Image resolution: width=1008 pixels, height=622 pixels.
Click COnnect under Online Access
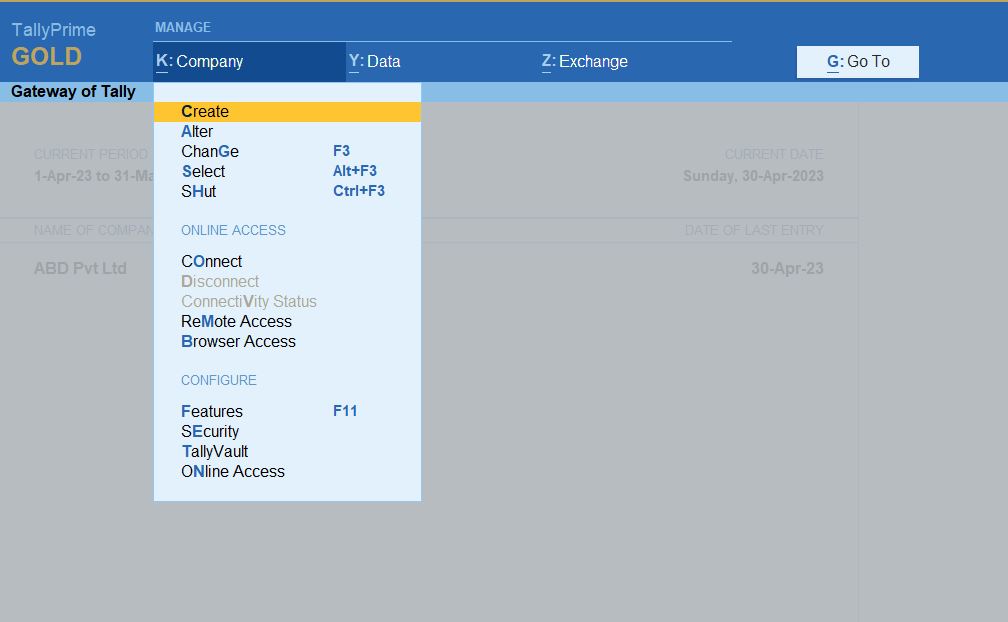pos(211,262)
